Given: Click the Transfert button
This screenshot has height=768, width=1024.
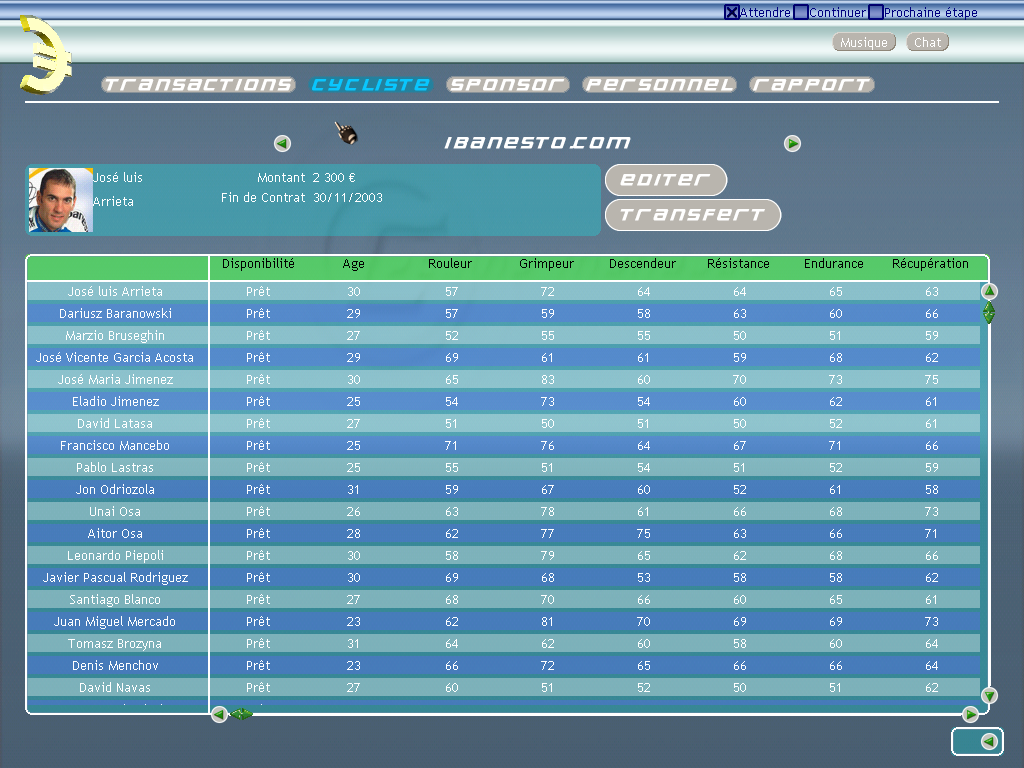Looking at the screenshot, I should 693,215.
